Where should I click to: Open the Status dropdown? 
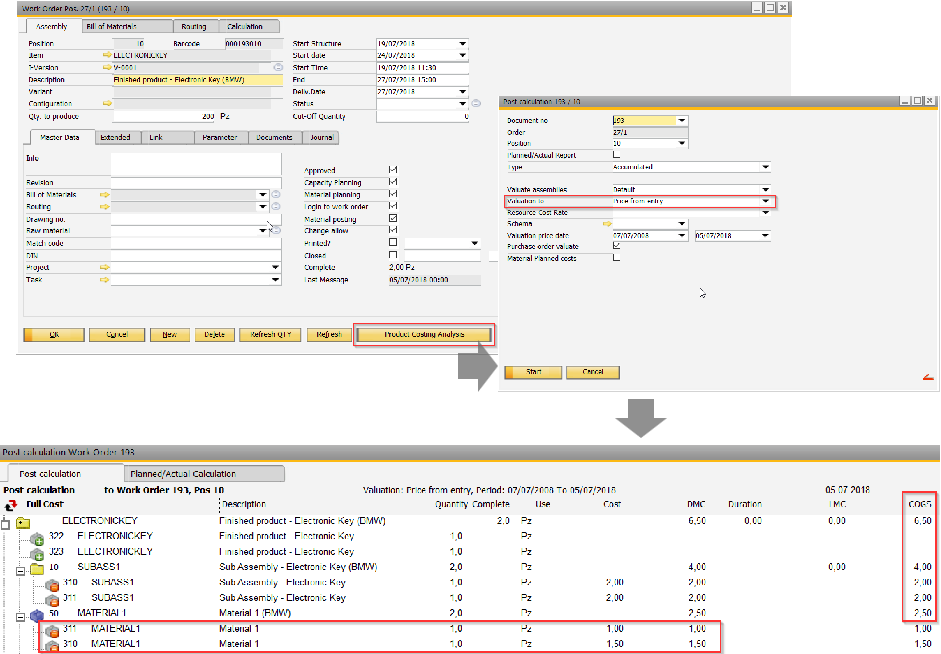tap(462, 103)
